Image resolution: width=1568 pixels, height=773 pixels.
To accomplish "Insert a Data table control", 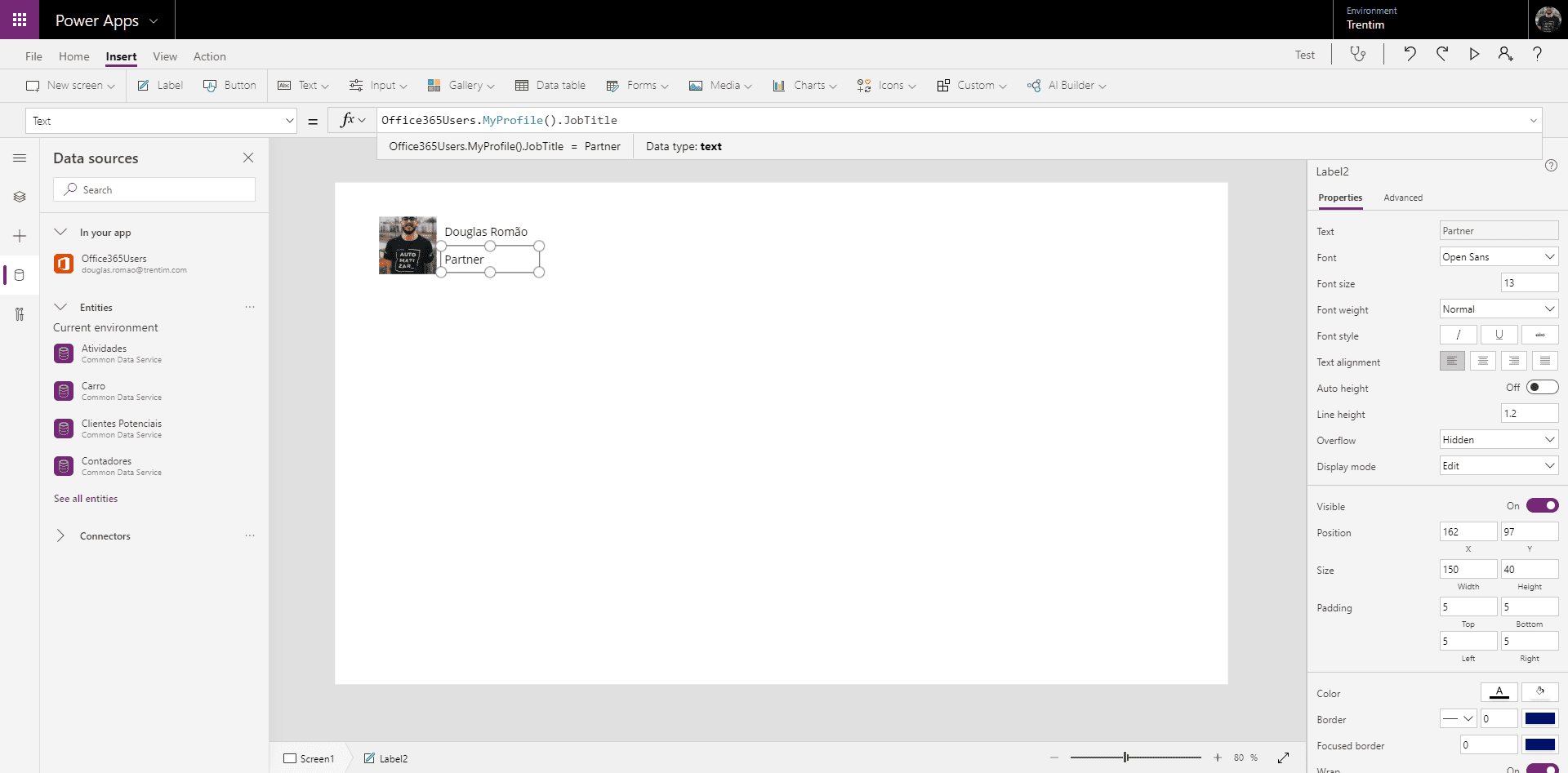I will [551, 85].
